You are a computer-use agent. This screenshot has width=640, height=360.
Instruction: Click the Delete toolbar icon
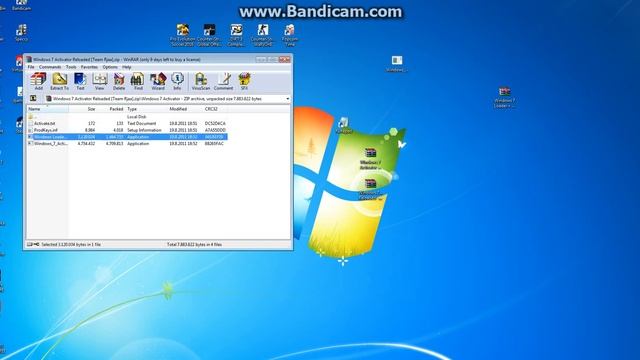click(x=119, y=81)
